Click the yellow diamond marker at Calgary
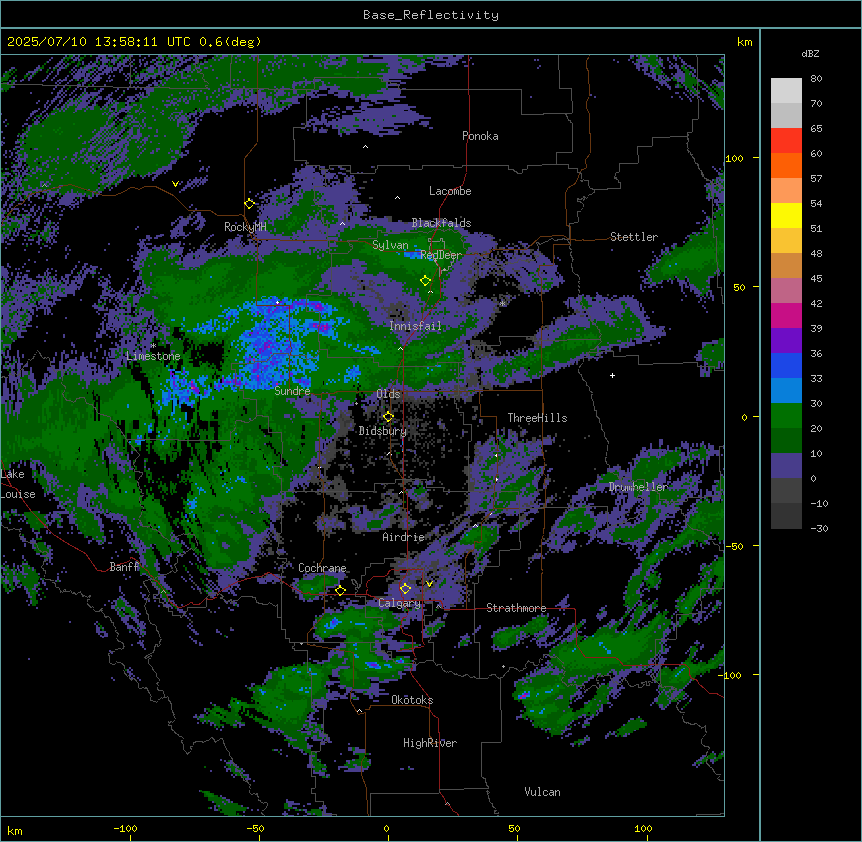This screenshot has width=862, height=842. [x=405, y=588]
